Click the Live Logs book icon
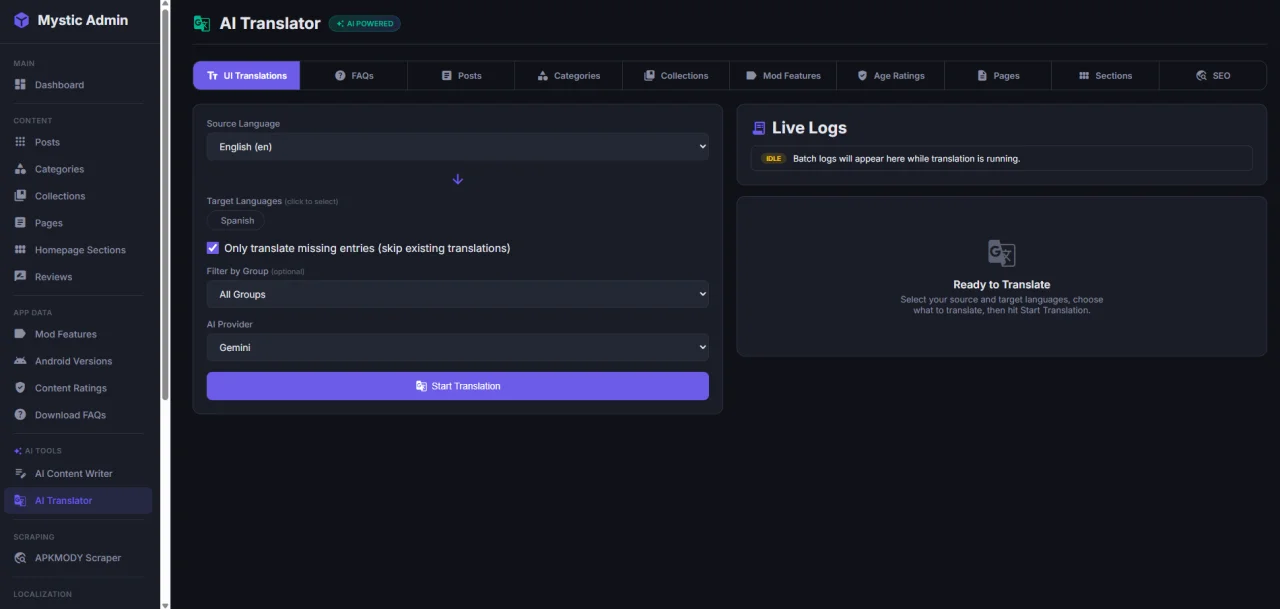The width and height of the screenshot is (1280, 609). click(759, 128)
